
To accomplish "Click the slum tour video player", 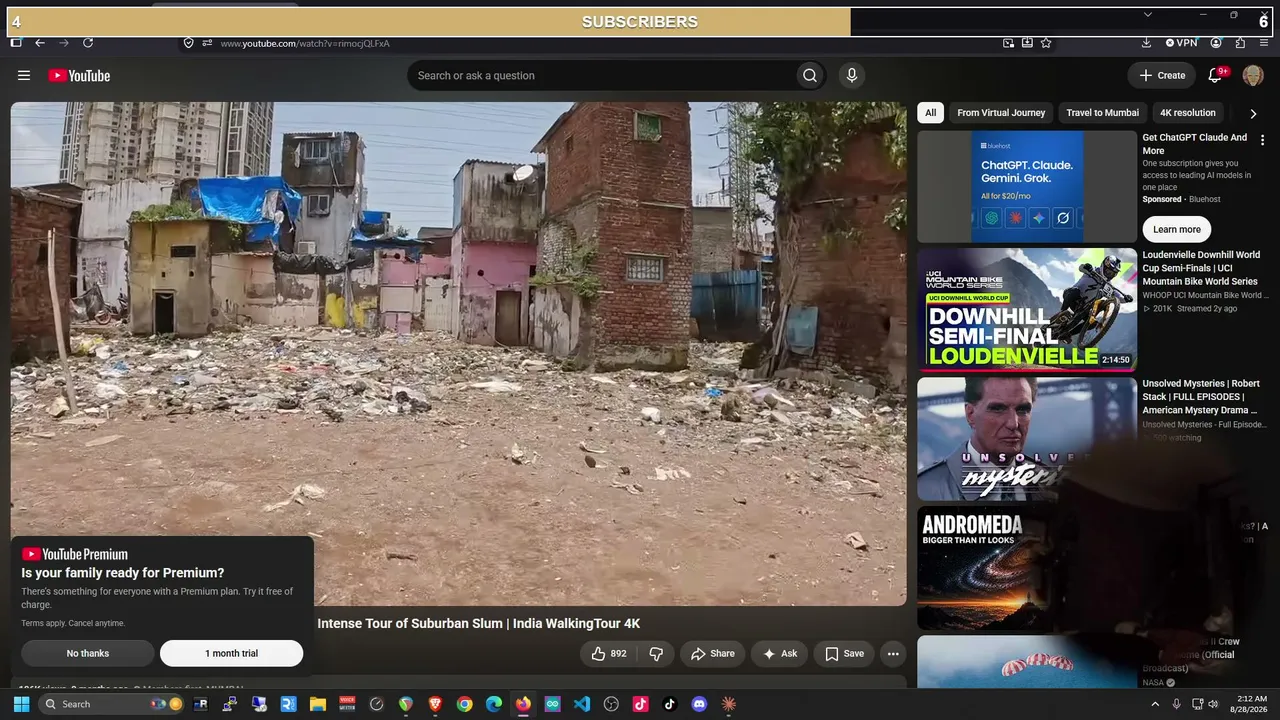I will tap(459, 354).
